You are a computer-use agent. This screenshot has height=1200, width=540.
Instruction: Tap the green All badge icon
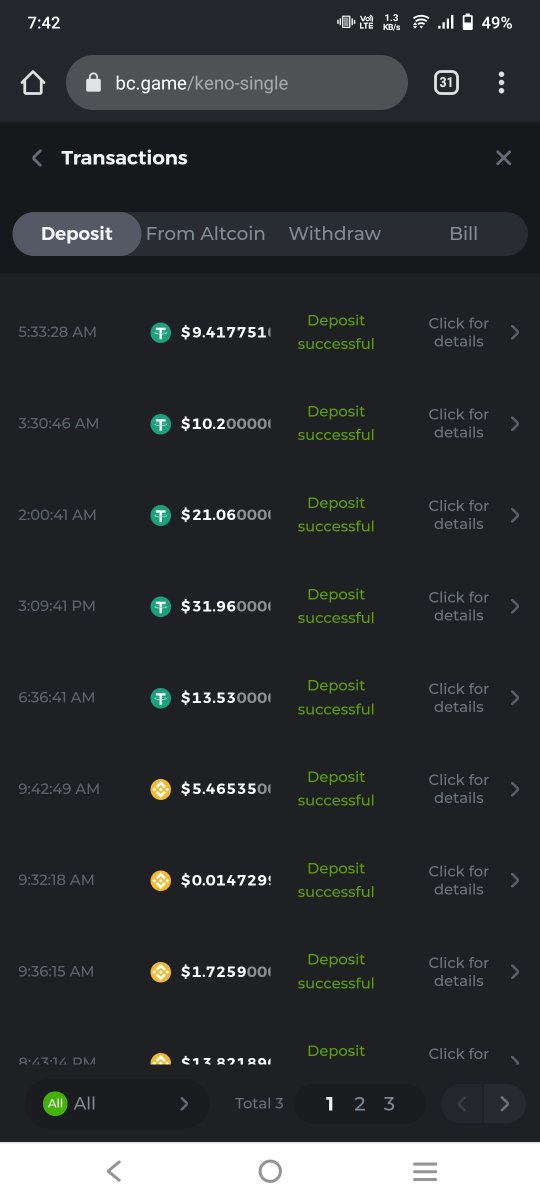[55, 1103]
